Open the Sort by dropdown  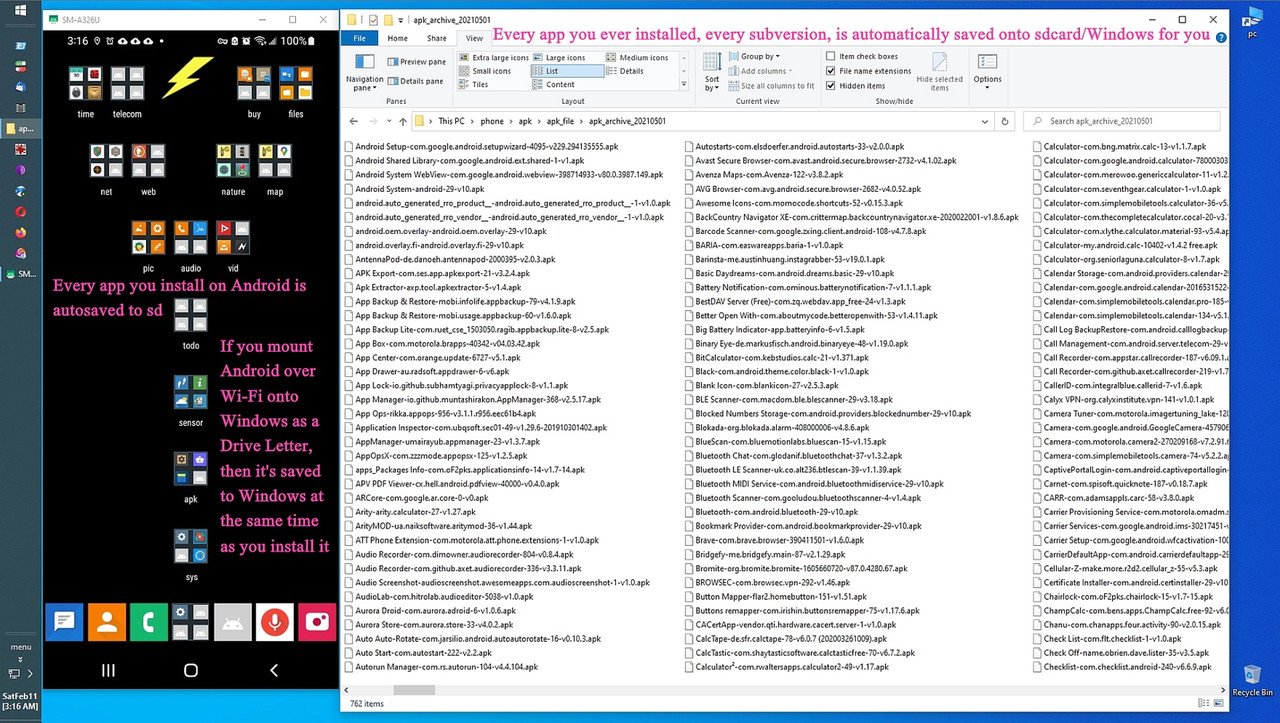[712, 72]
